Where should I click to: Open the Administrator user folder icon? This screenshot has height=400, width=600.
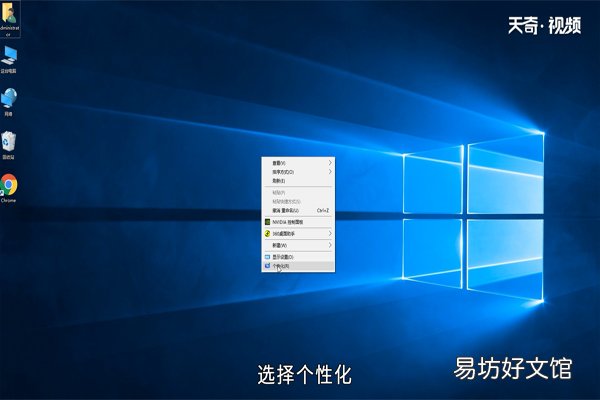click(x=9, y=19)
